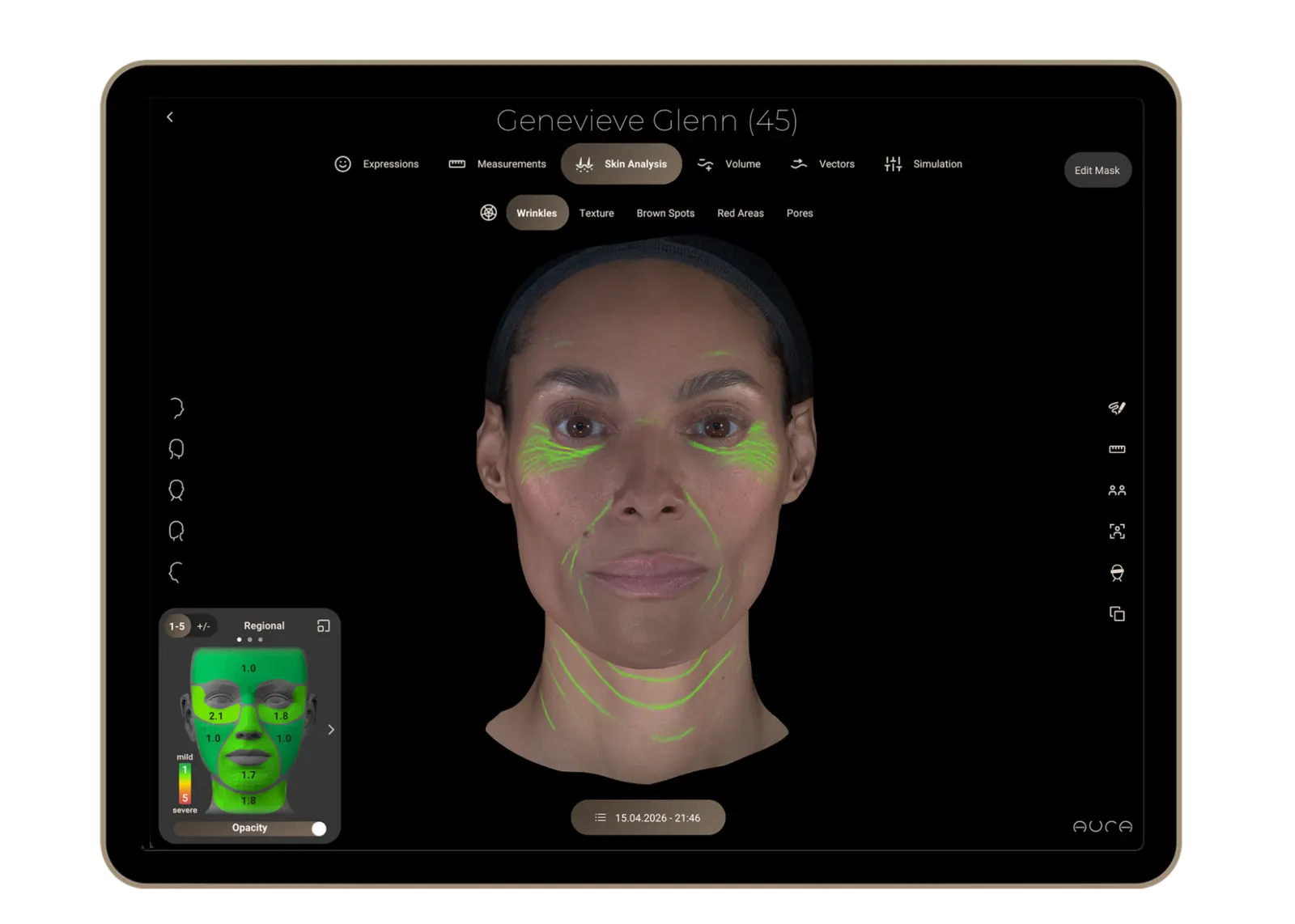
Task: Toggle the 1-5 score scale
Action: (177, 626)
